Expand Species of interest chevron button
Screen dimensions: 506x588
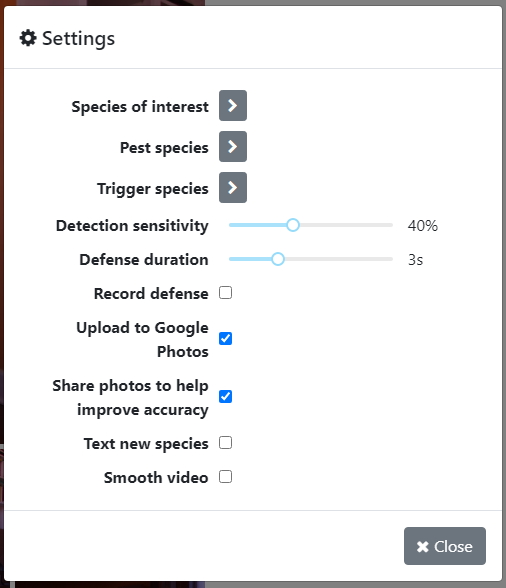click(x=233, y=105)
